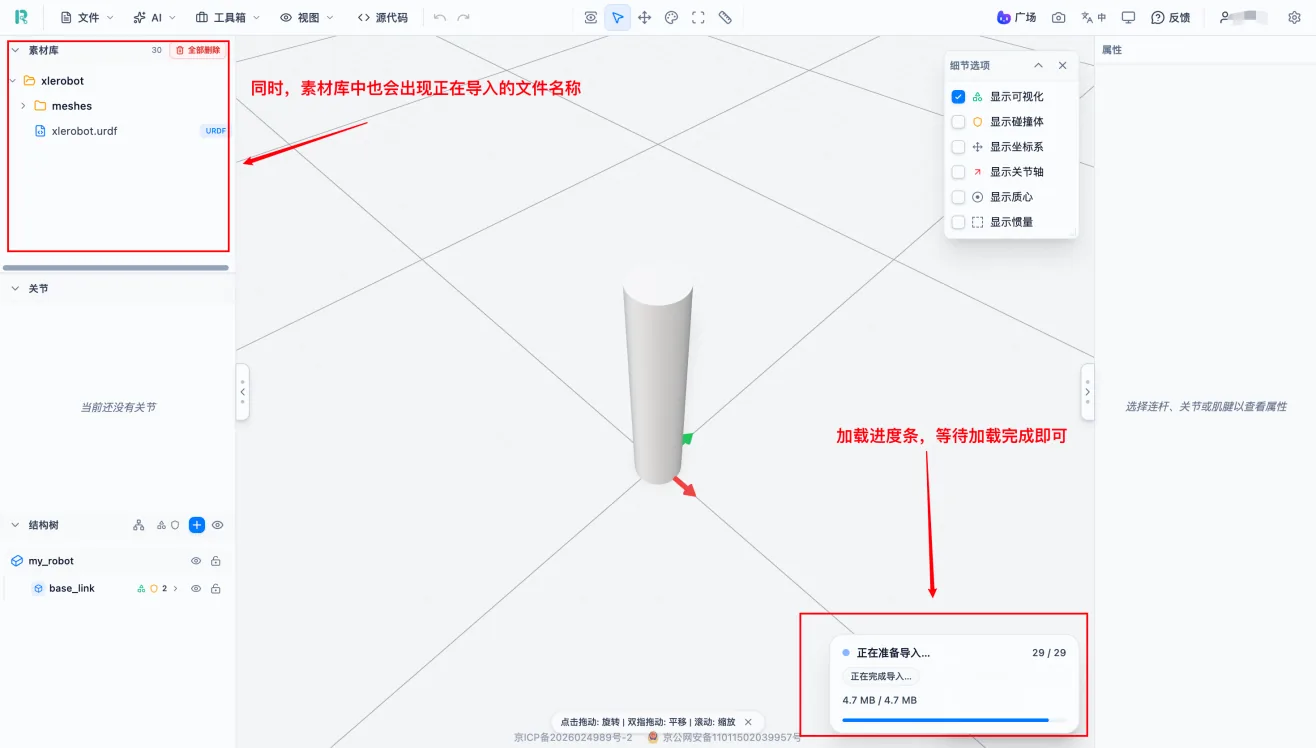Add a new link with blue plus button
This screenshot has width=1316, height=748.
(x=197, y=525)
